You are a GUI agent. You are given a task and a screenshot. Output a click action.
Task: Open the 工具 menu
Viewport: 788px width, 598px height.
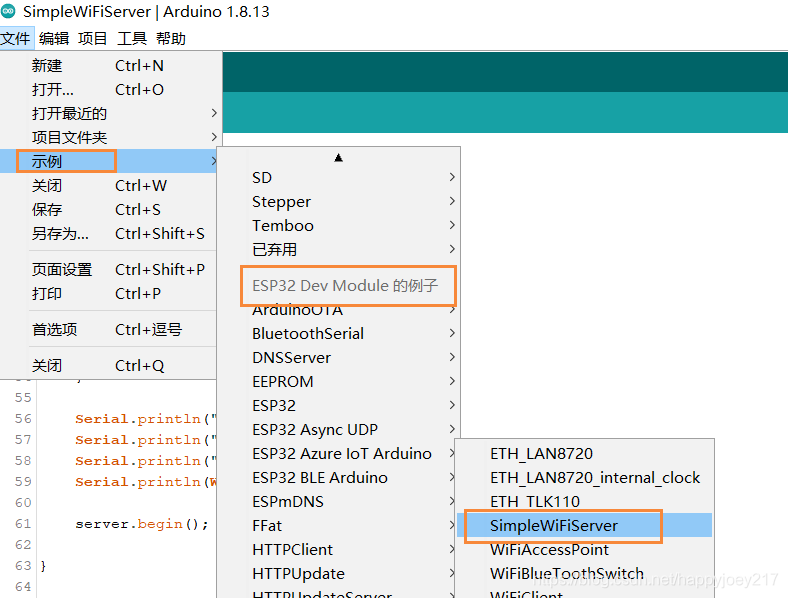132,39
